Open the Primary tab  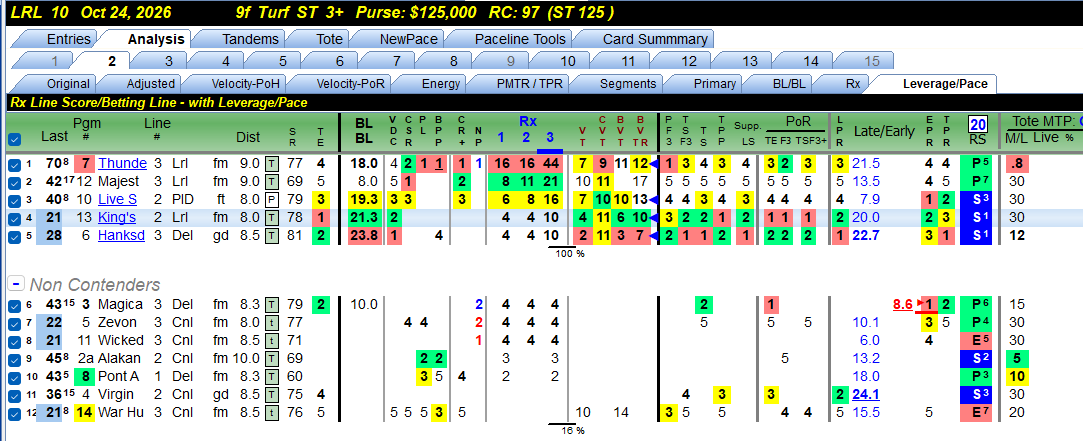[714, 84]
